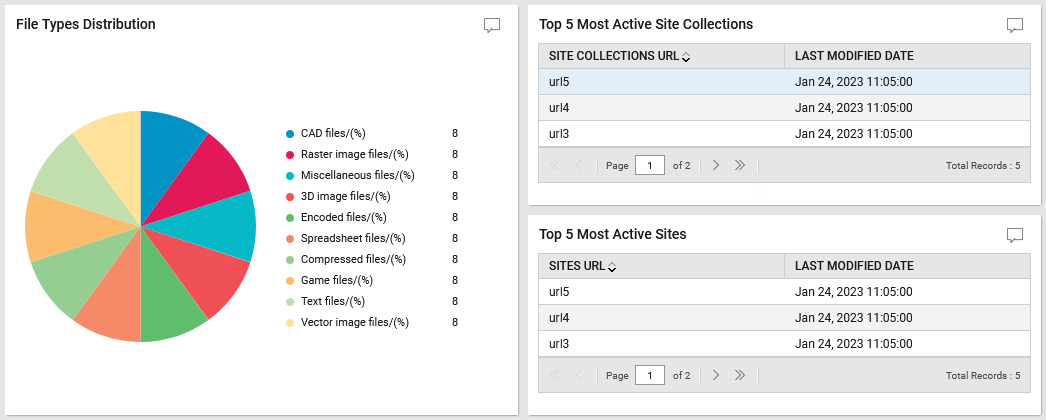Click page number field in Active Sites pager
The width and height of the screenshot is (1046, 420).
point(650,375)
